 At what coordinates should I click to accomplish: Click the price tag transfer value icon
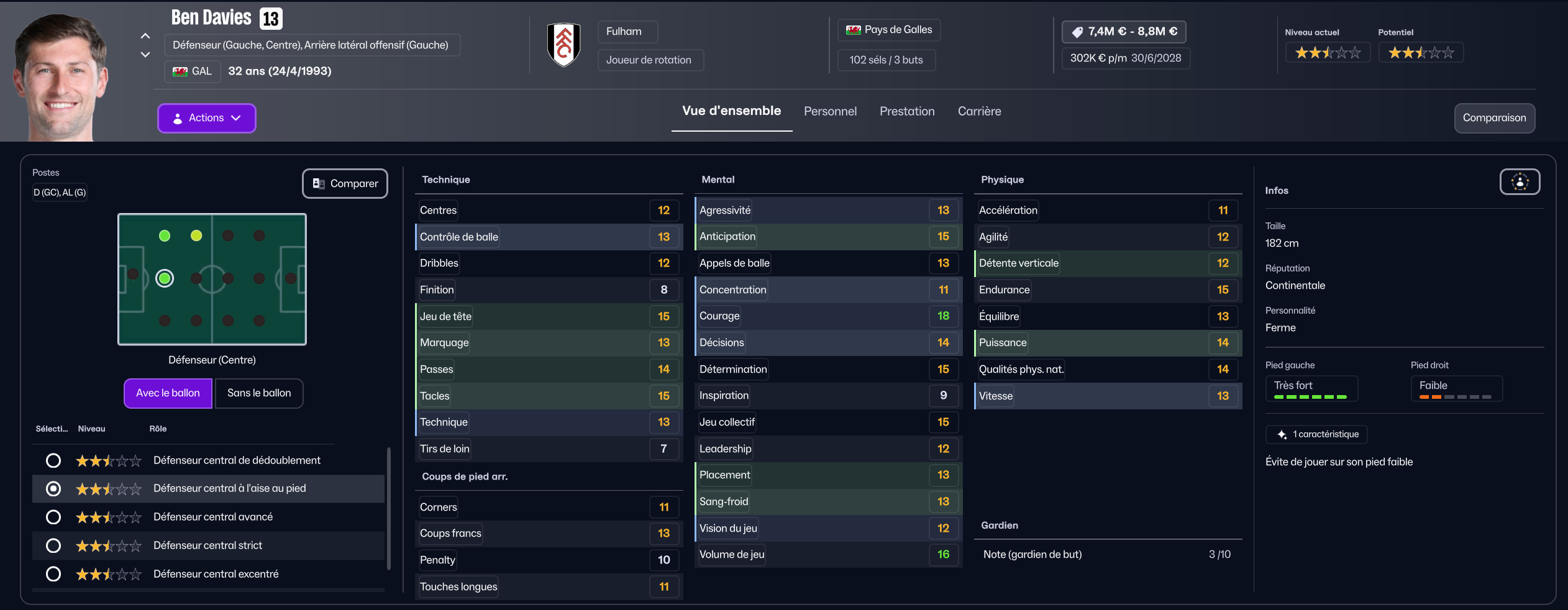[1077, 32]
